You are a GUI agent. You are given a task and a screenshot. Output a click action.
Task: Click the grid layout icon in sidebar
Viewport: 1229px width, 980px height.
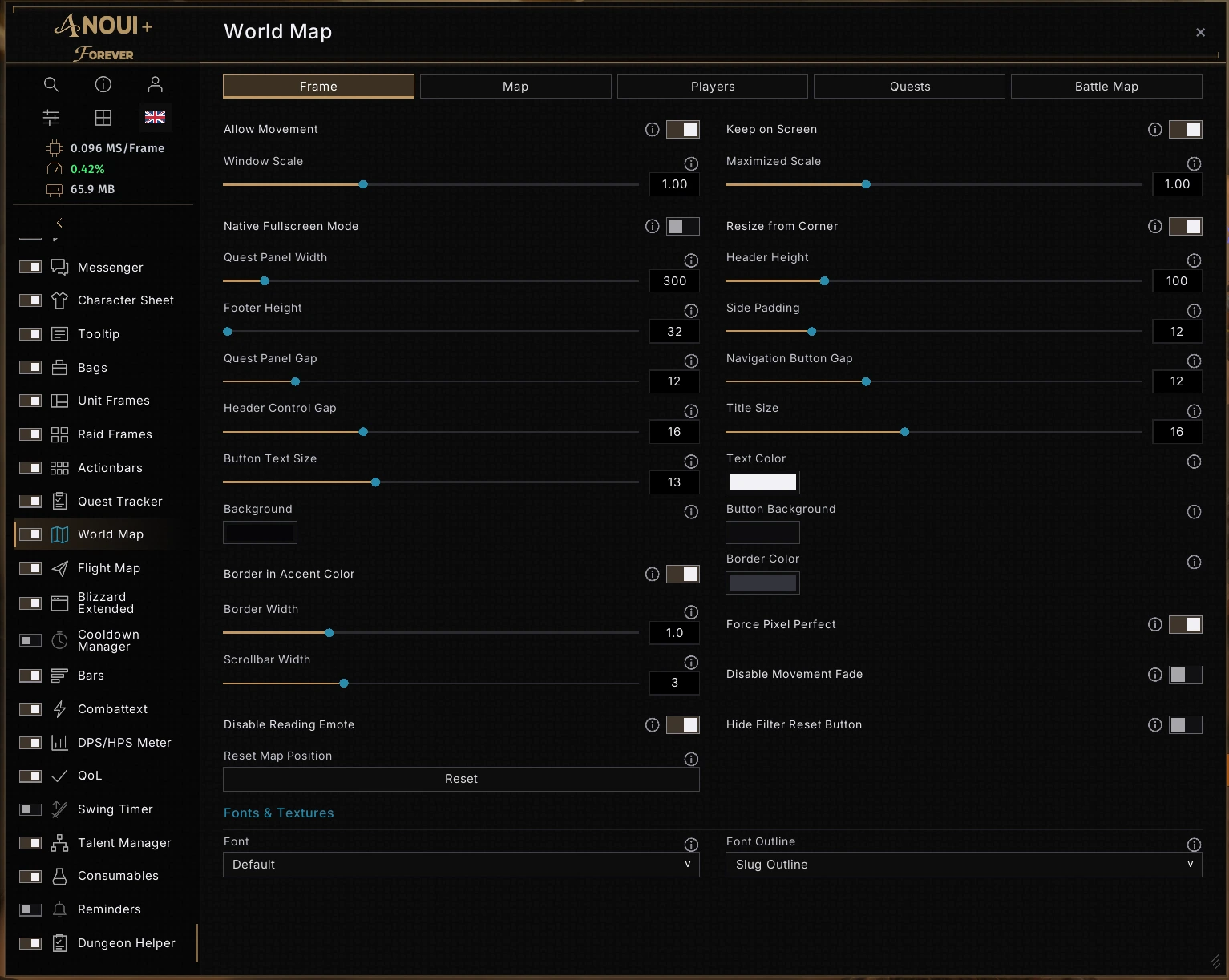103,118
